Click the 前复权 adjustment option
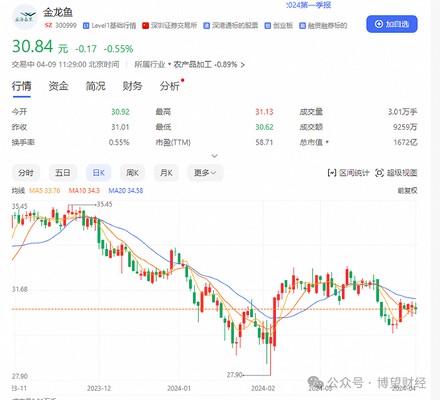The image size is (440, 400). click(x=407, y=191)
